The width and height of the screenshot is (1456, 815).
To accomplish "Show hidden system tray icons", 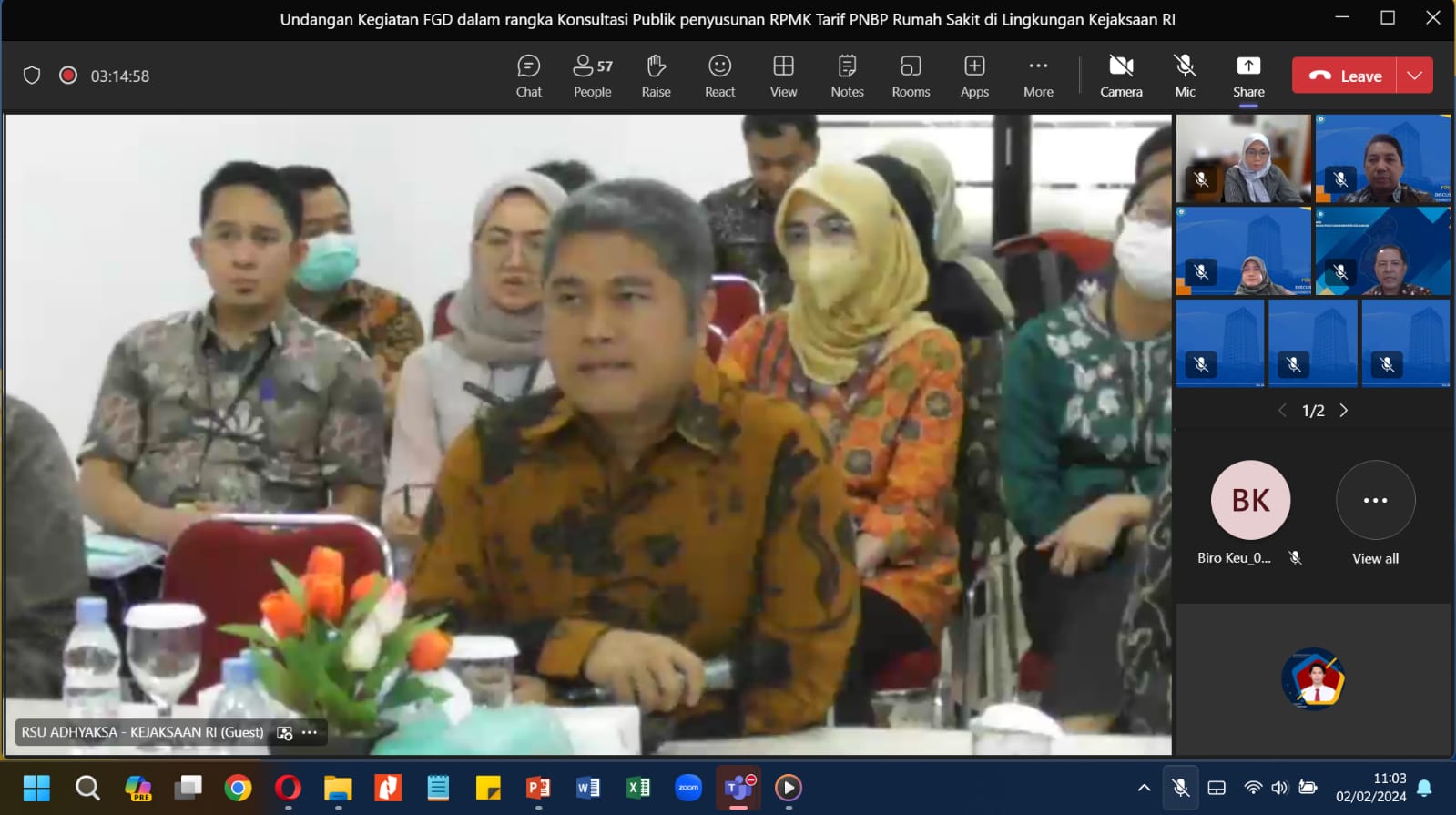I will pyautogui.click(x=1144, y=788).
